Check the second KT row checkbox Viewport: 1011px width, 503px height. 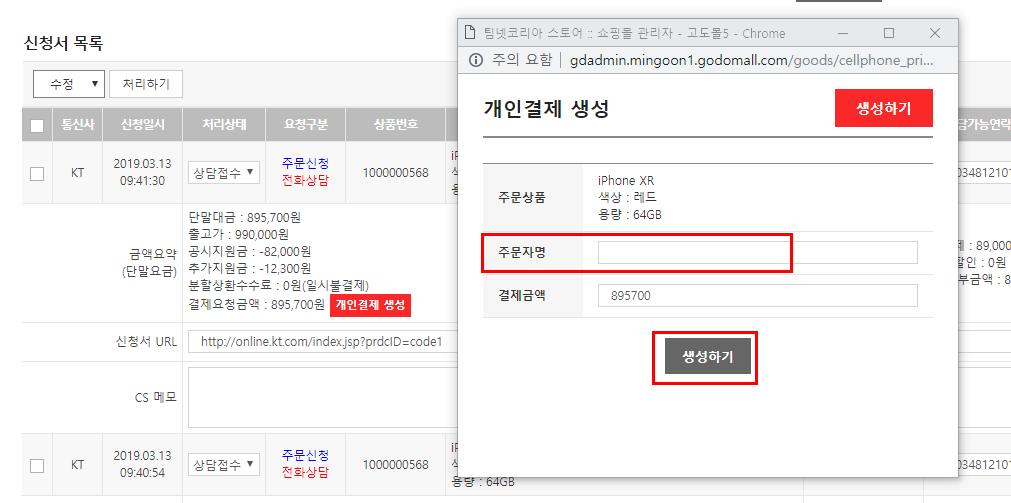click(x=37, y=465)
